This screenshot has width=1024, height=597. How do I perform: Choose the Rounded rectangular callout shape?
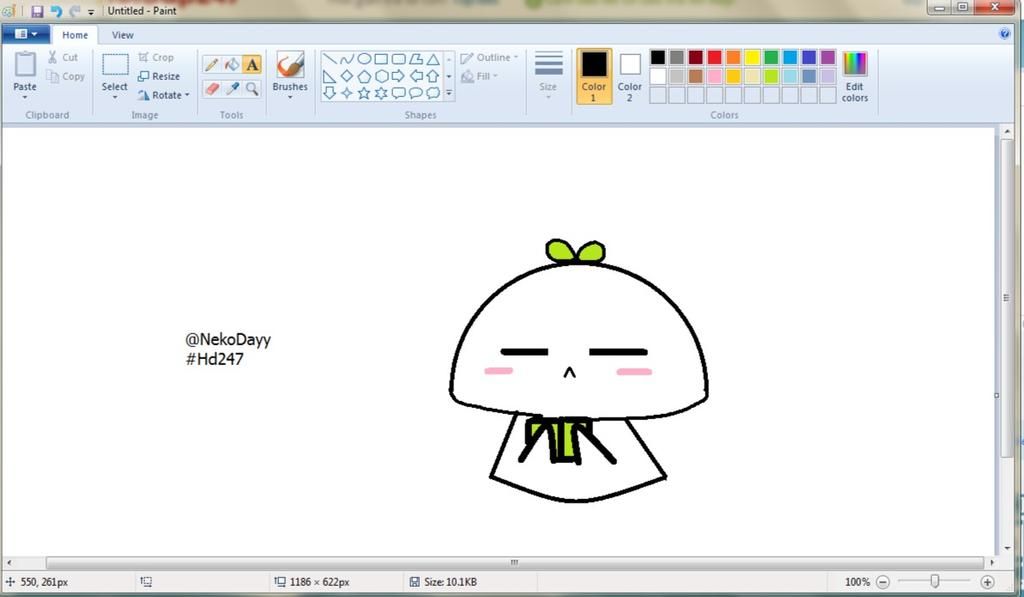tap(398, 93)
